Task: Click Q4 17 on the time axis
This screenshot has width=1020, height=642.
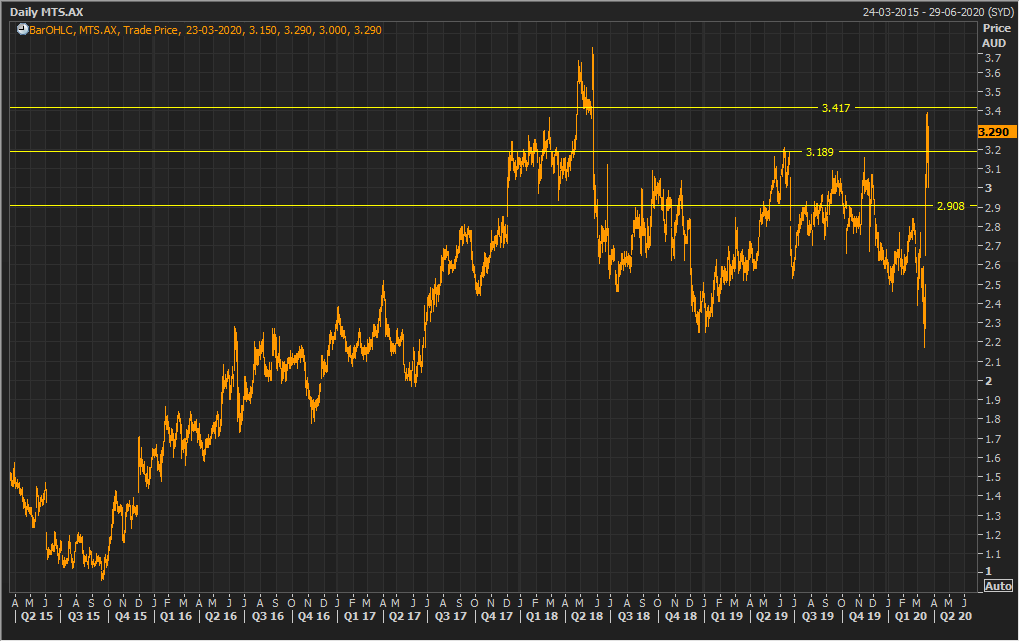Action: pyautogui.click(x=495, y=617)
